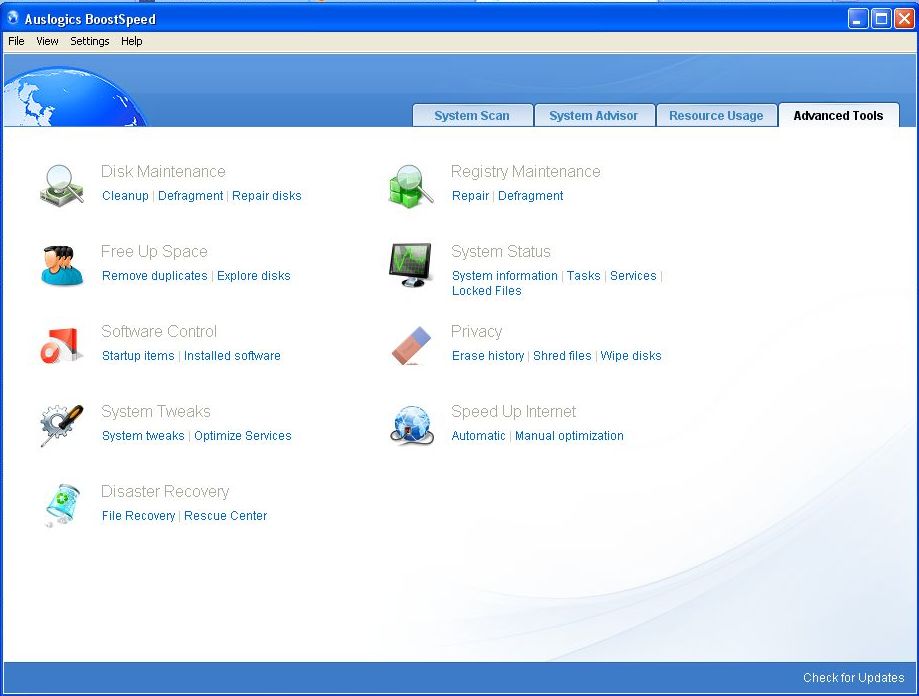Open the Optimize Services link
The height and width of the screenshot is (696, 919).
point(243,436)
